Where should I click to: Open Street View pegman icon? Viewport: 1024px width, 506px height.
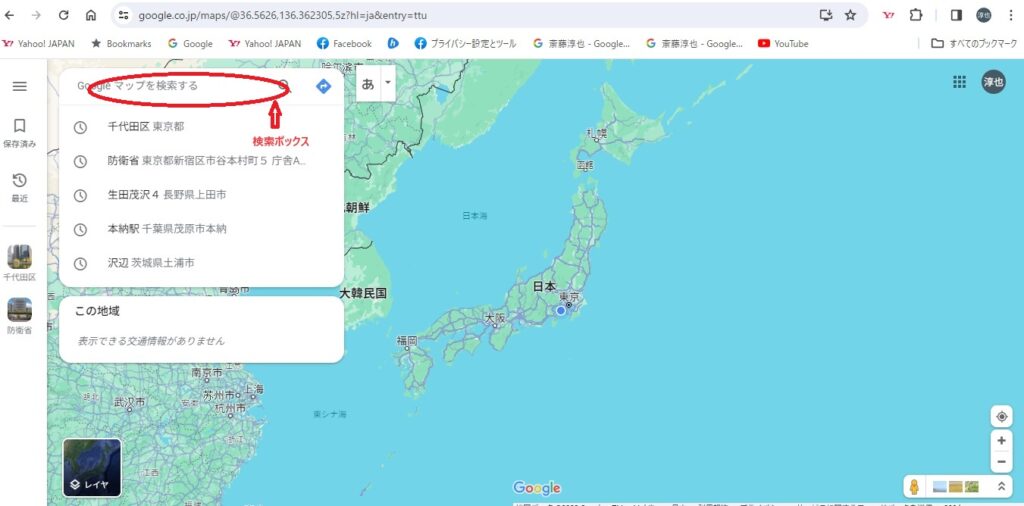coord(914,486)
